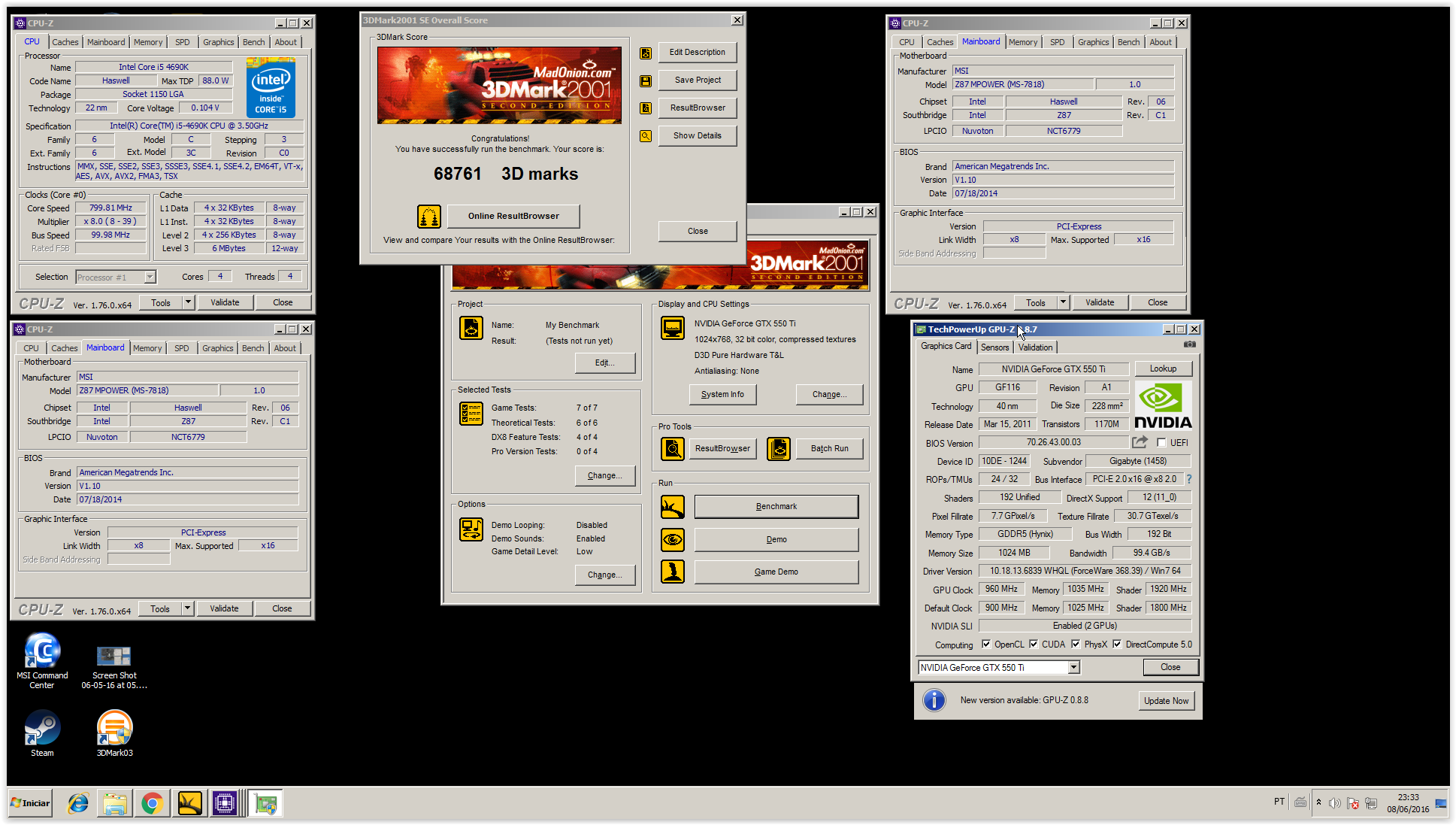
Task: Open Screen Shot file on desktop
Action: (114, 666)
